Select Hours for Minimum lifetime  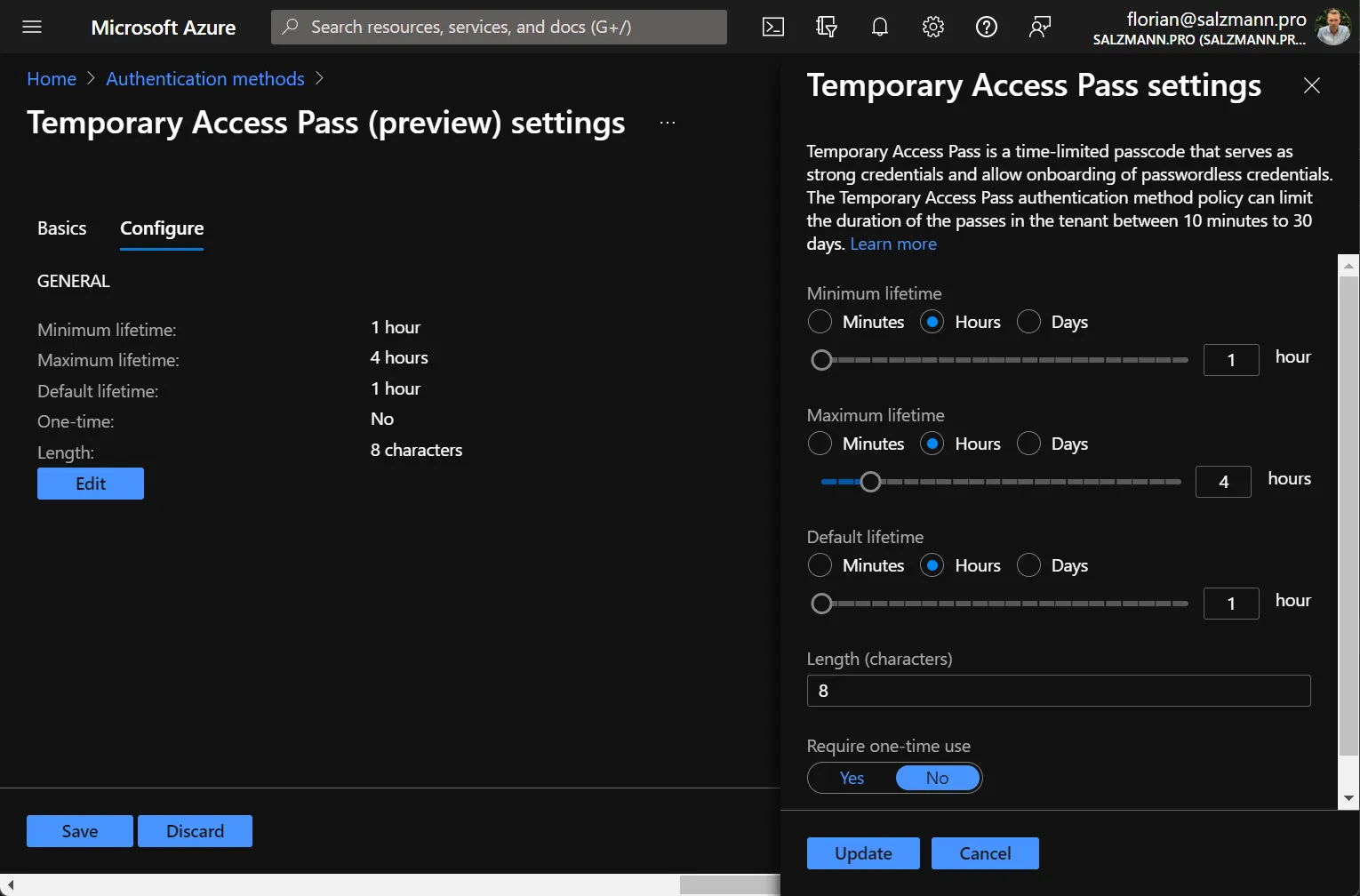coord(932,322)
